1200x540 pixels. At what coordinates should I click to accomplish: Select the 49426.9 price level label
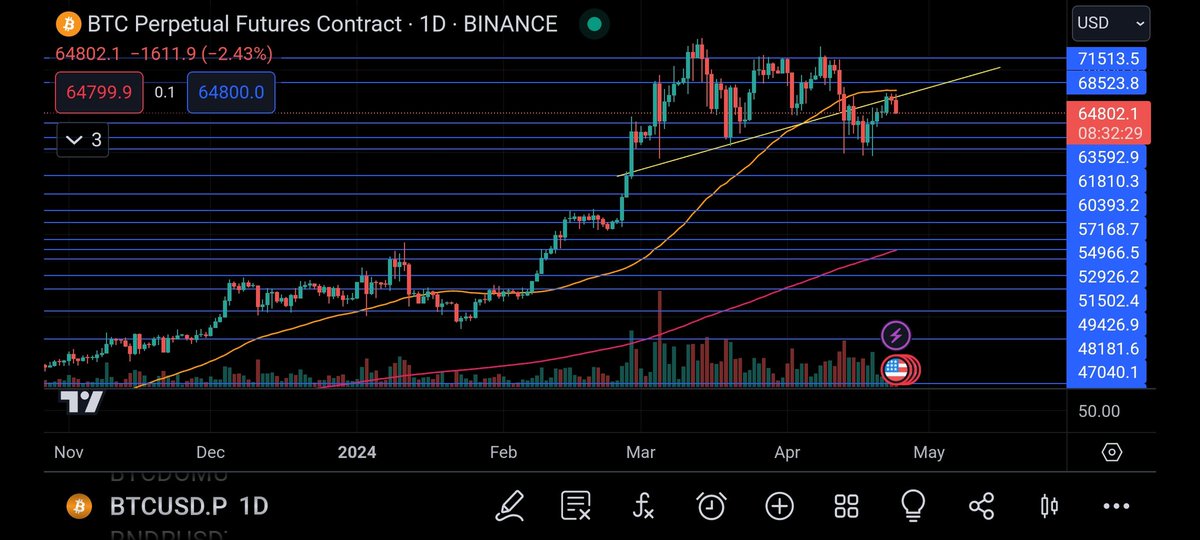coord(1107,325)
